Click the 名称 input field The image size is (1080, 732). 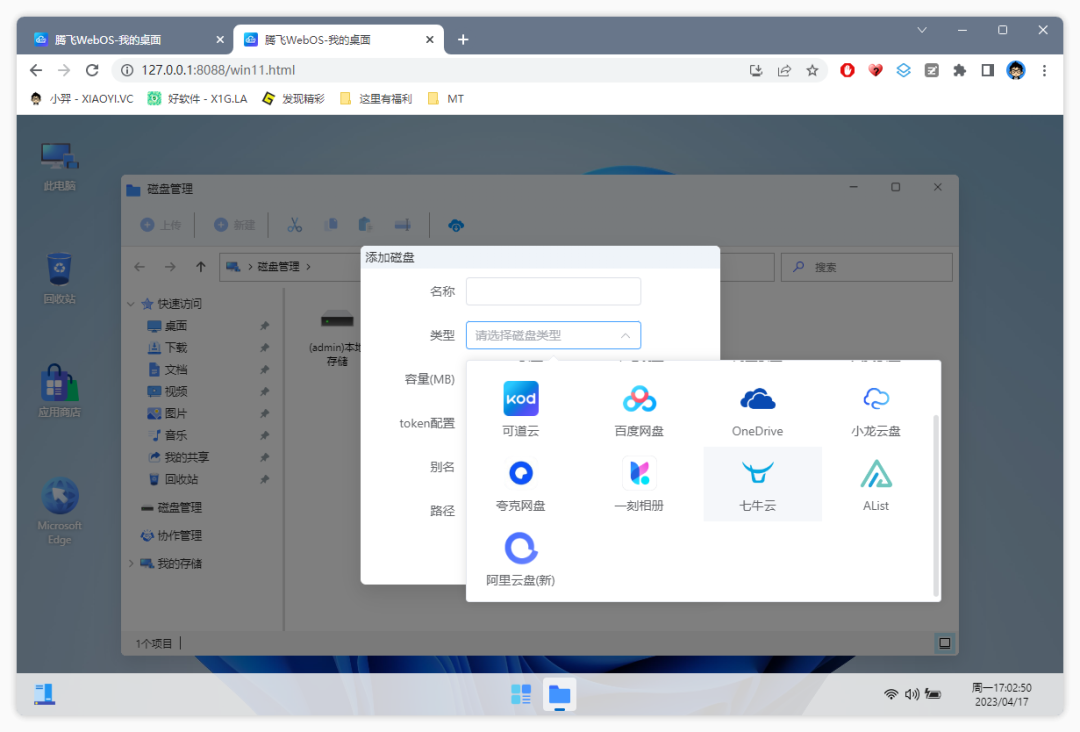[553, 291]
